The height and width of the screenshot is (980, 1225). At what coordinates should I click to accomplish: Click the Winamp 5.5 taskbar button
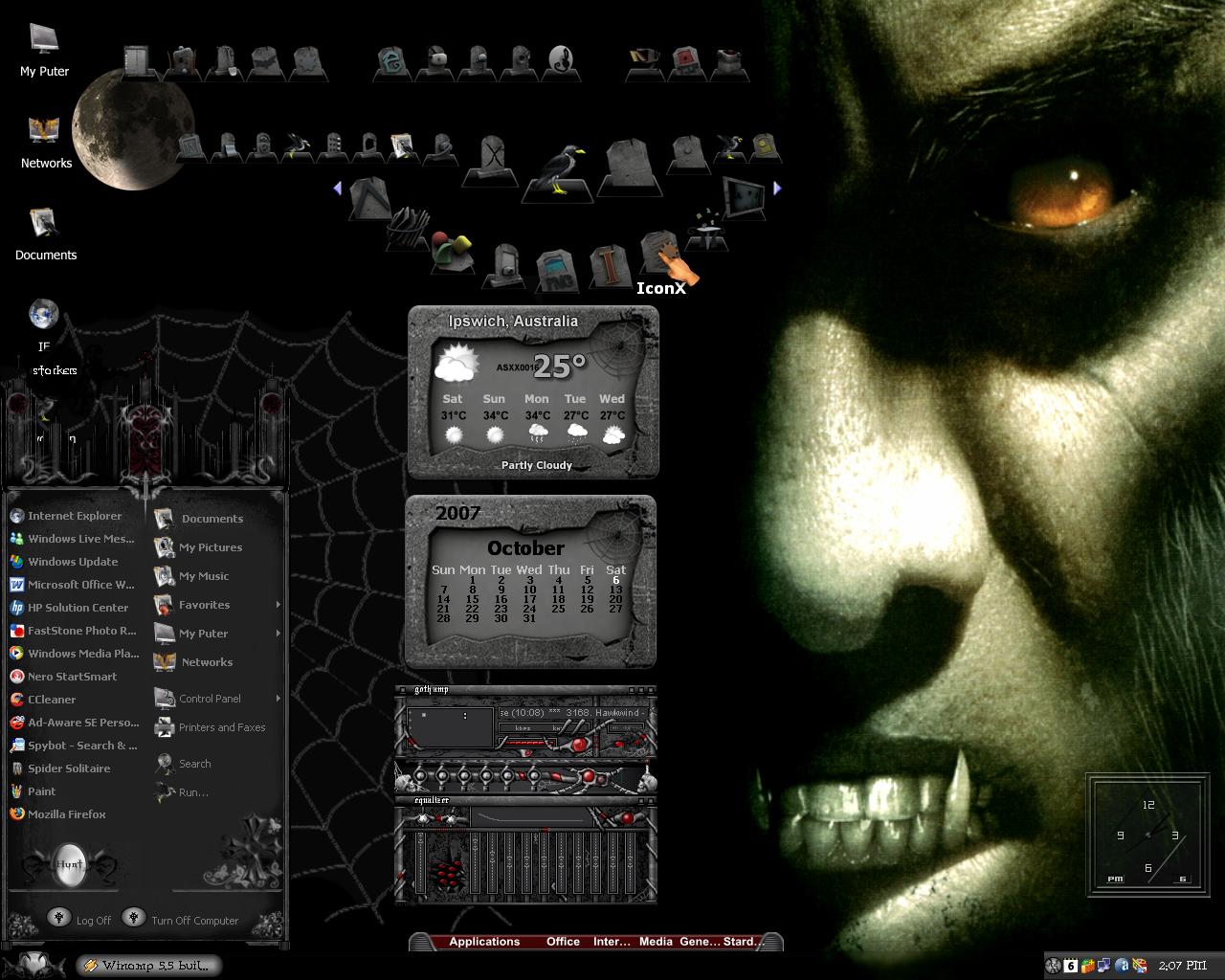(149, 966)
